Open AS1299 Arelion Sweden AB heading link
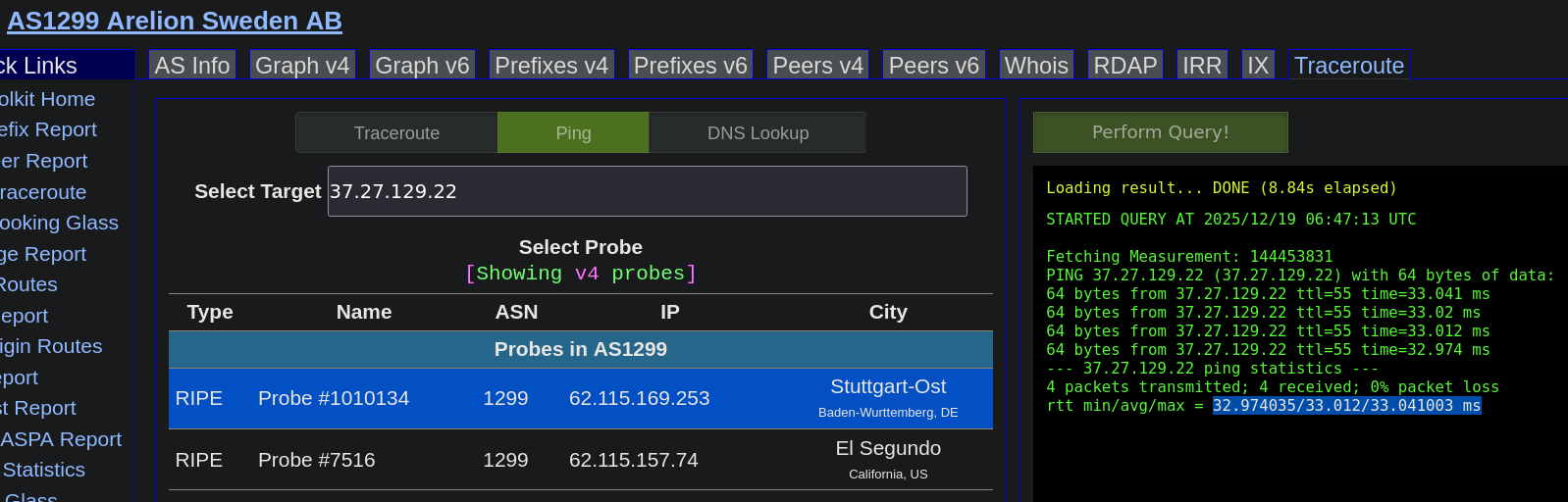The height and width of the screenshot is (502, 1568). click(x=175, y=21)
